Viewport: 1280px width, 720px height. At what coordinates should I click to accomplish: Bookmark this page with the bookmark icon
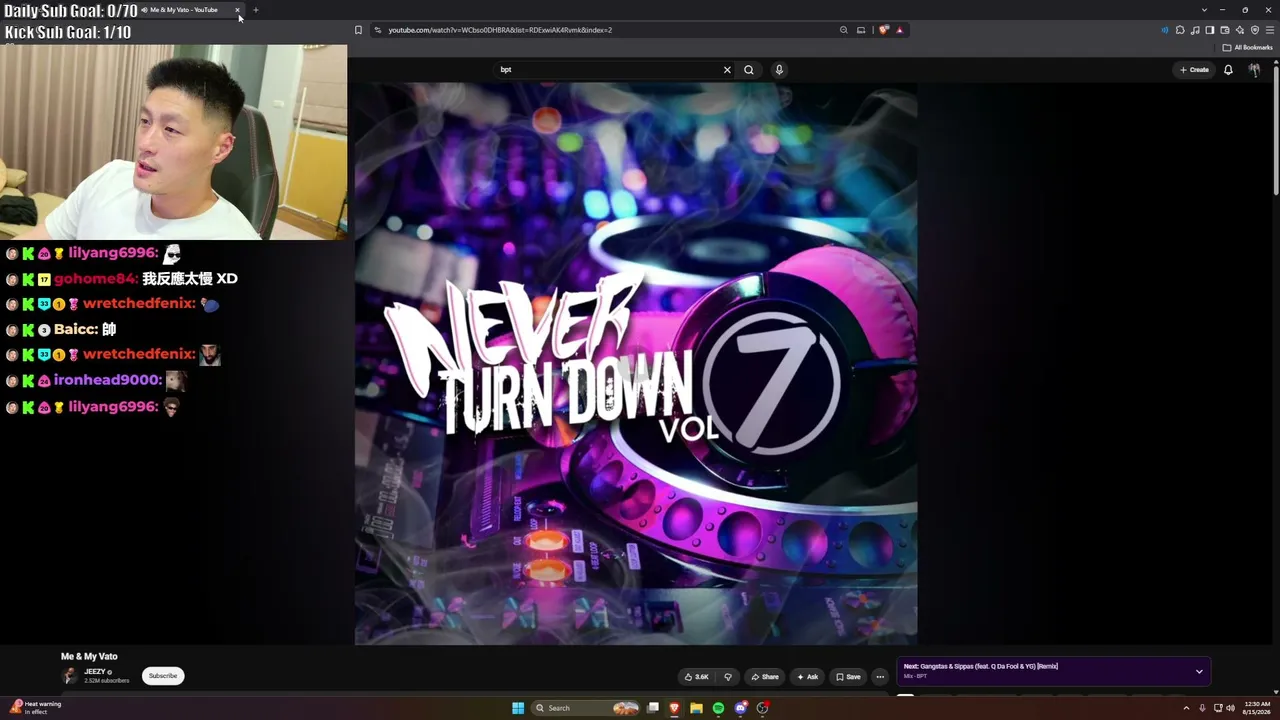click(x=358, y=30)
